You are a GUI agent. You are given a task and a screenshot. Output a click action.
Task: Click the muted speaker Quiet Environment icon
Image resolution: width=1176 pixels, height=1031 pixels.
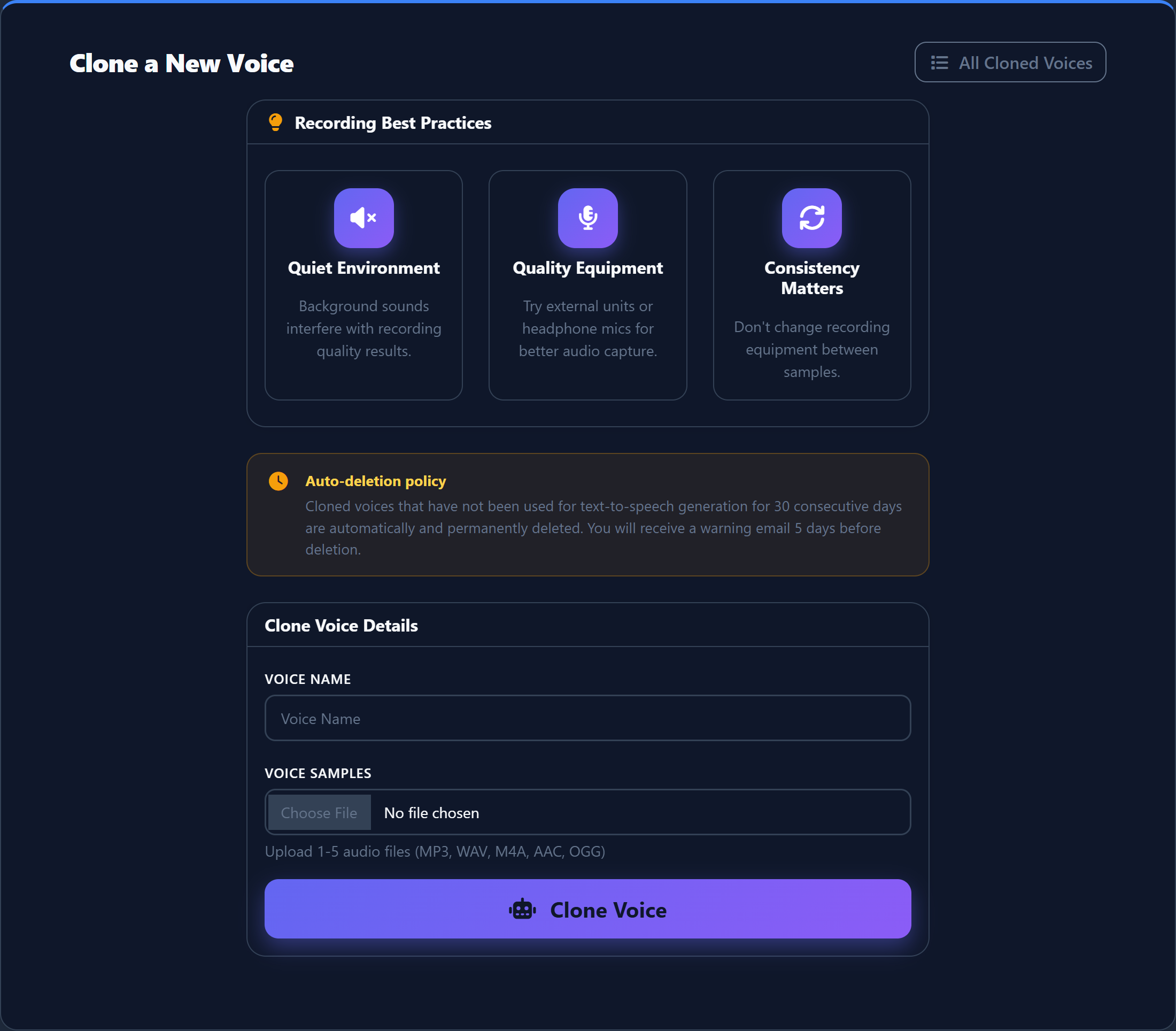363,218
